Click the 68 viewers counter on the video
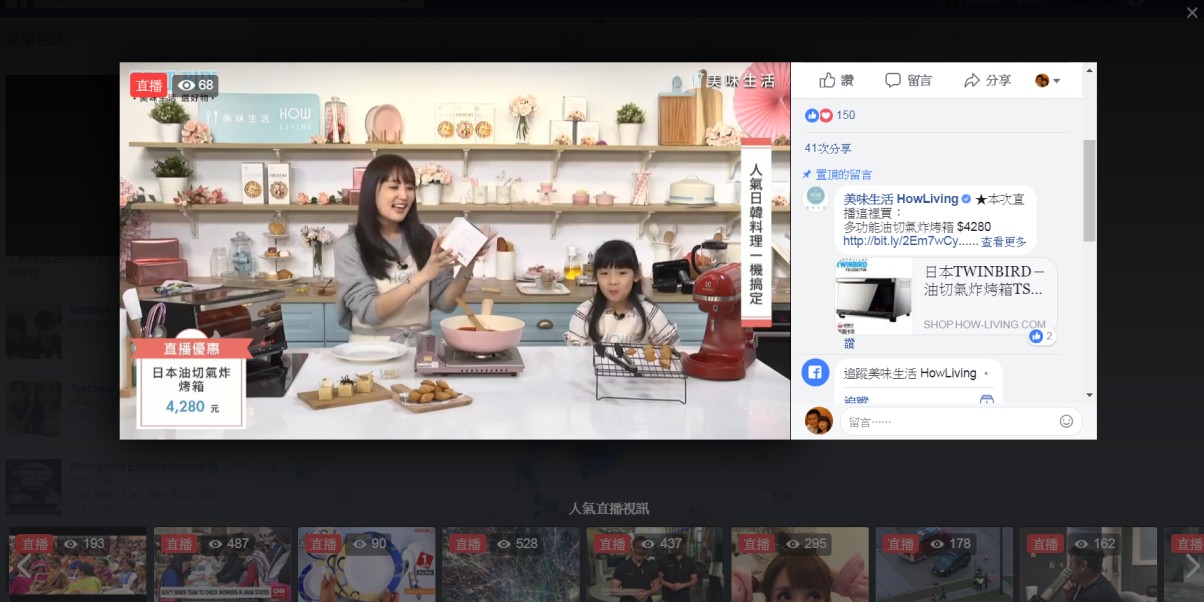Image resolution: width=1204 pixels, height=602 pixels. tap(196, 85)
